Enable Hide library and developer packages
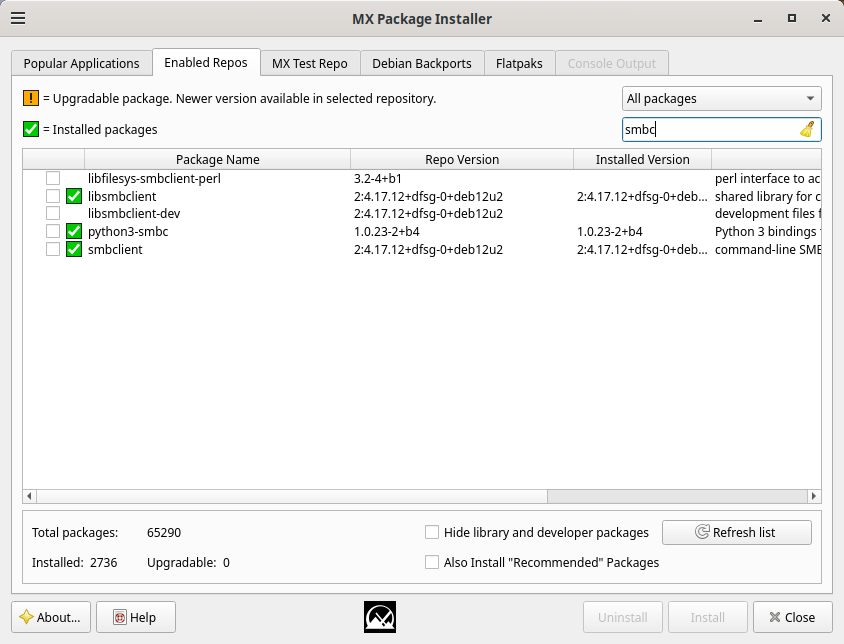This screenshot has width=844, height=644. [432, 532]
